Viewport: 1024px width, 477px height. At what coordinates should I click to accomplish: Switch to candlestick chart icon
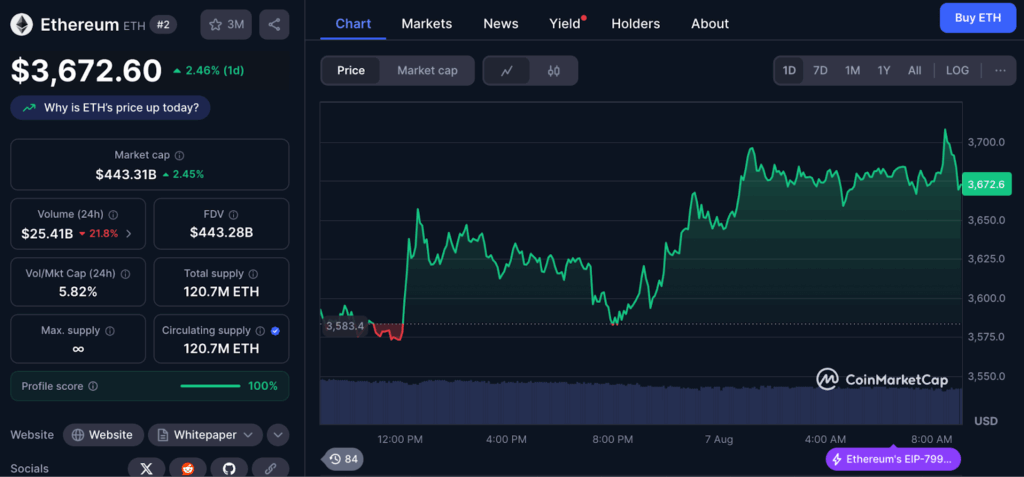[554, 70]
